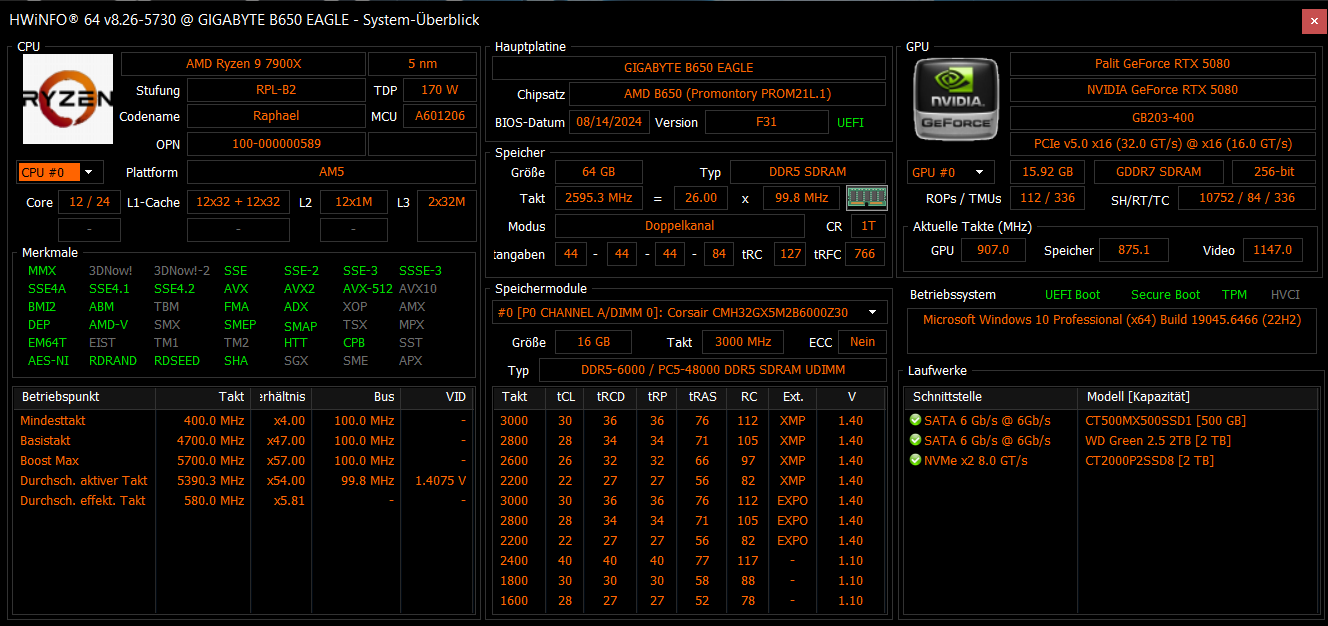
Task: Click the OPN 100-000000589 field
Action: coord(276,144)
